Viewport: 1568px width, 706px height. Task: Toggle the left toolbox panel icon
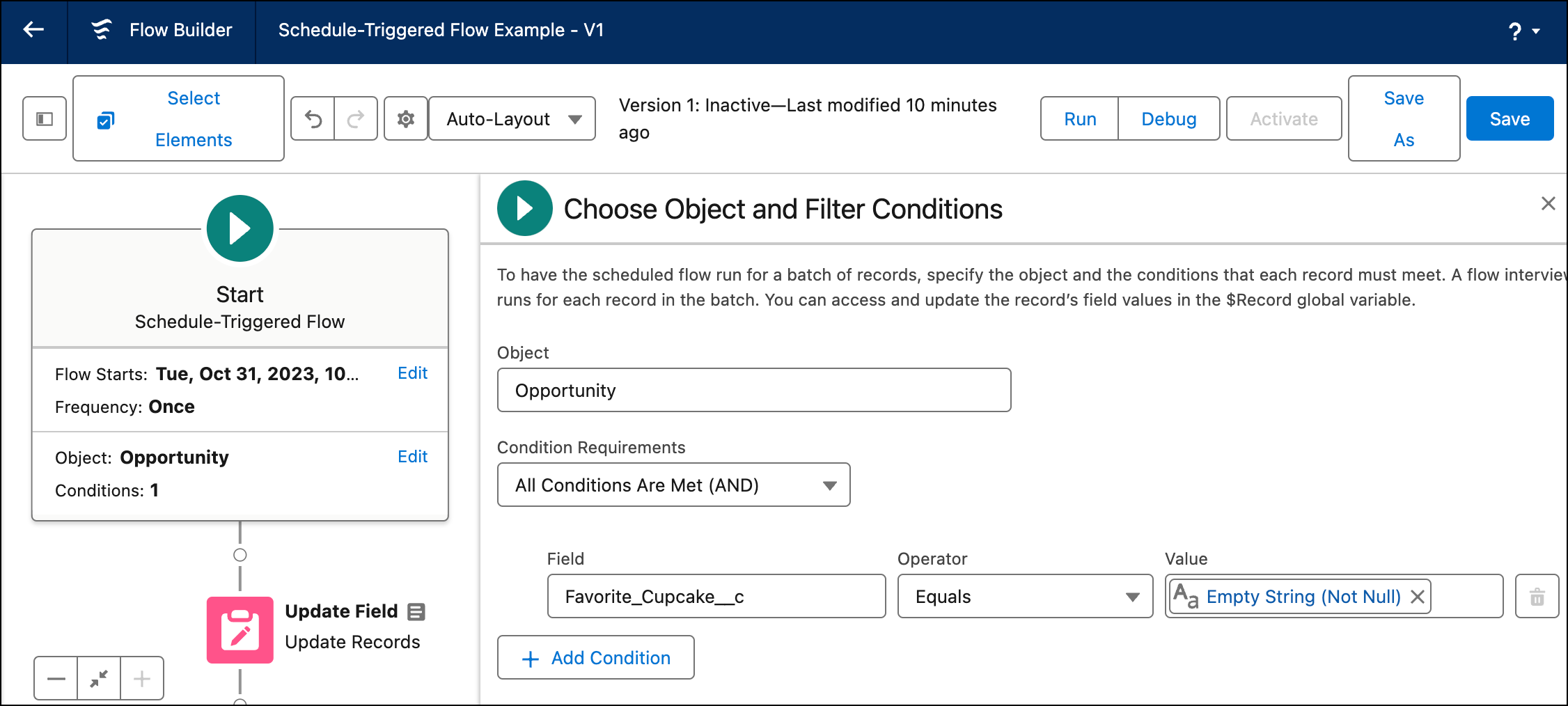pyautogui.click(x=45, y=119)
